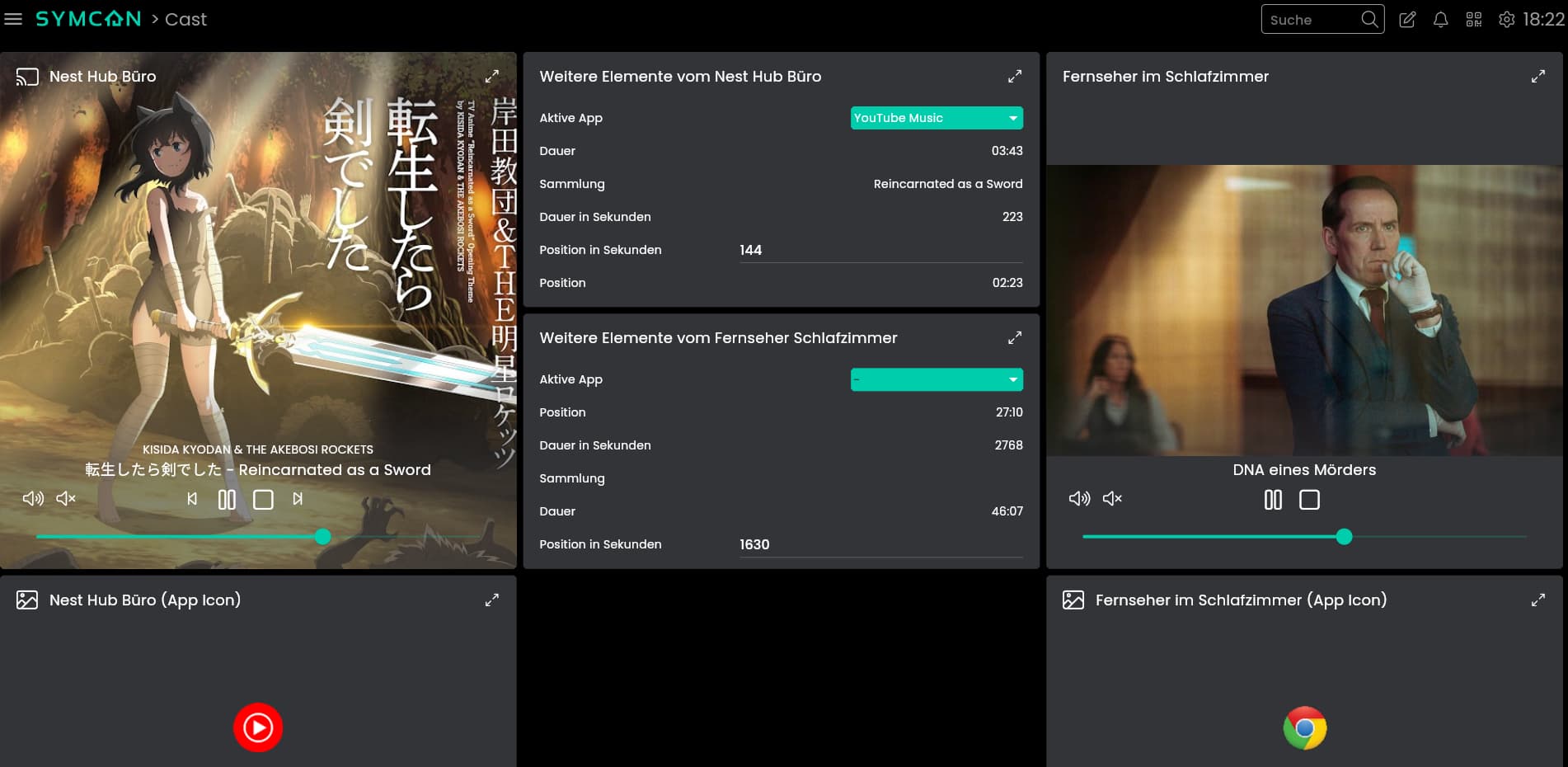This screenshot has width=1568, height=767.
Task: Click the Nest Hub volume speaker icon
Action: click(x=33, y=499)
